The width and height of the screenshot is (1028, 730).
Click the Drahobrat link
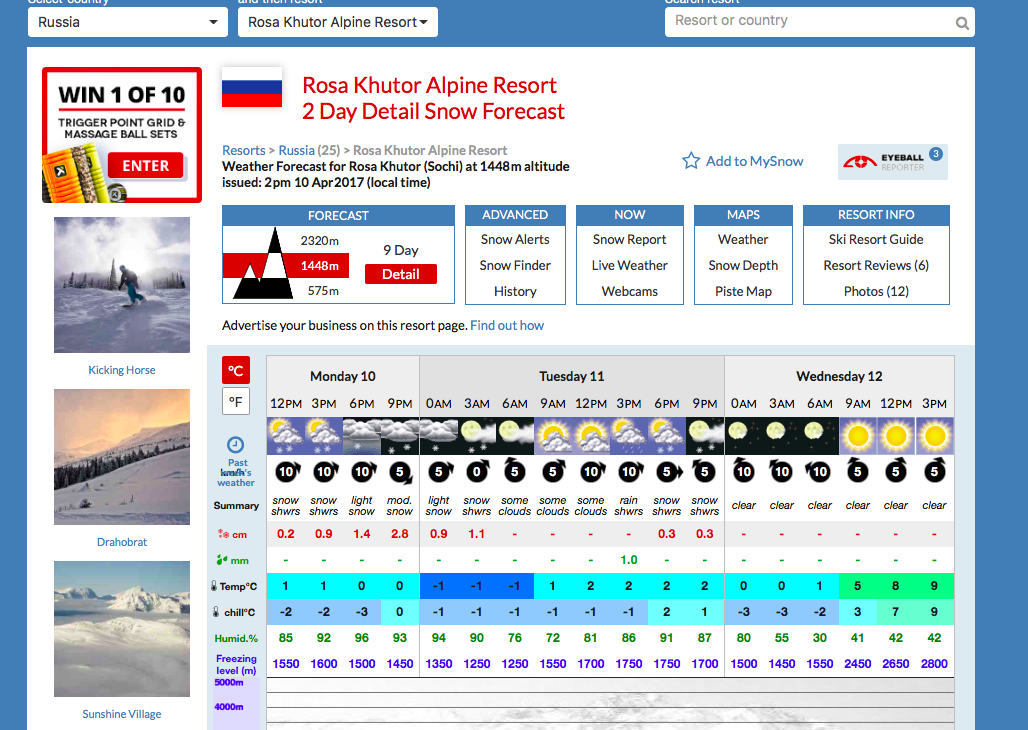(122, 542)
